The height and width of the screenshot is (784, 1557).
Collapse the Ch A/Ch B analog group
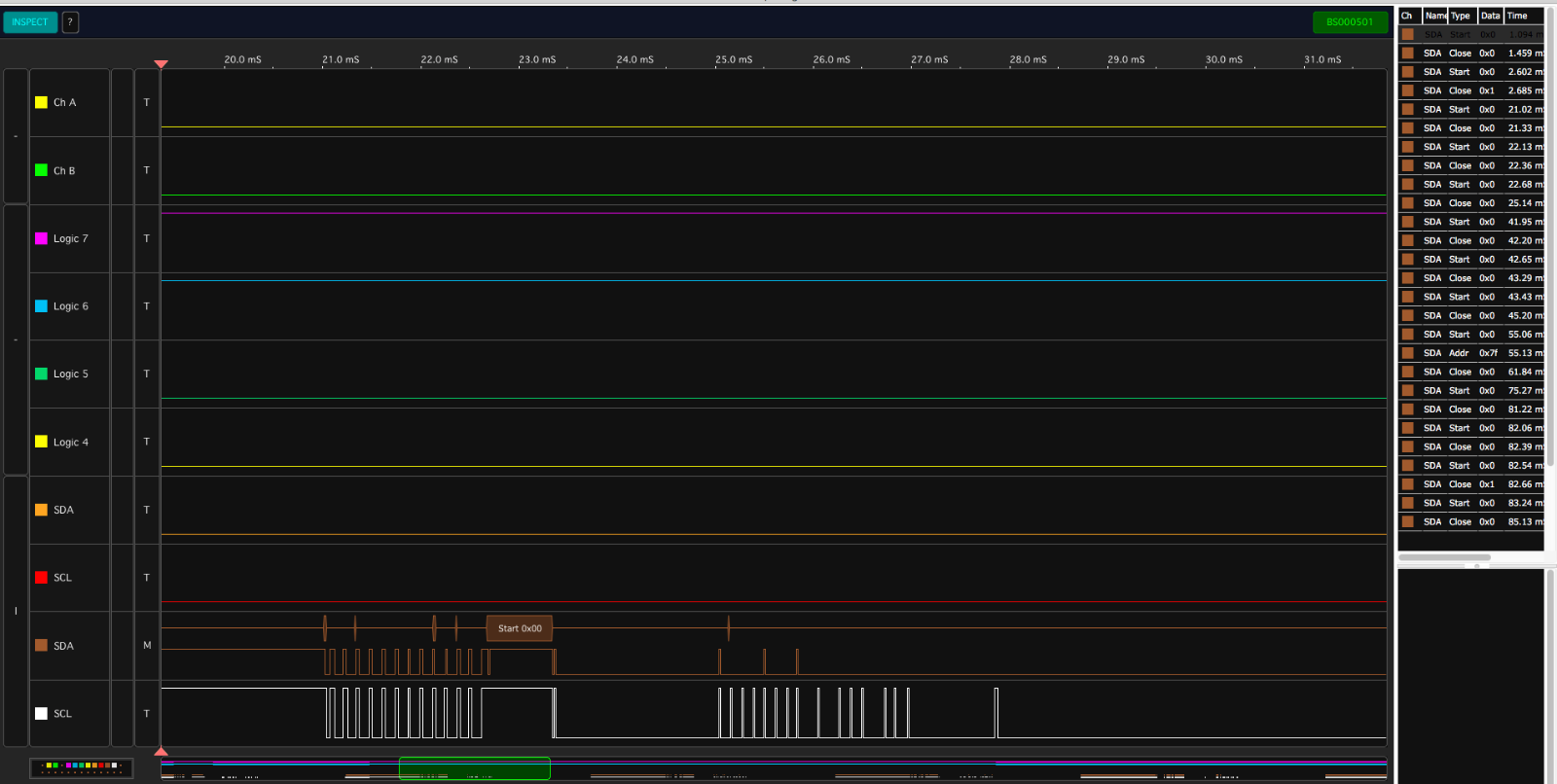coord(16,136)
